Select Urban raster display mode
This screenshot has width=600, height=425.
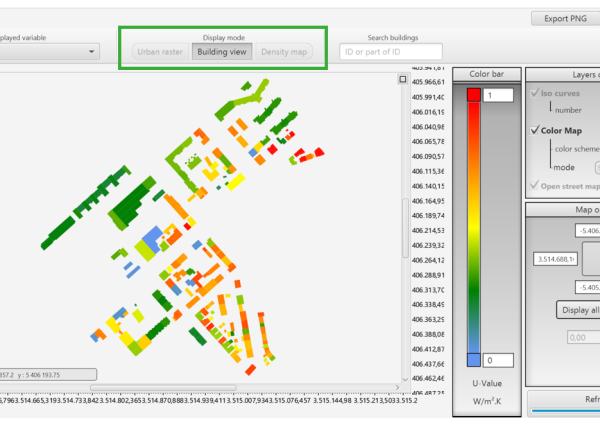coord(160,52)
